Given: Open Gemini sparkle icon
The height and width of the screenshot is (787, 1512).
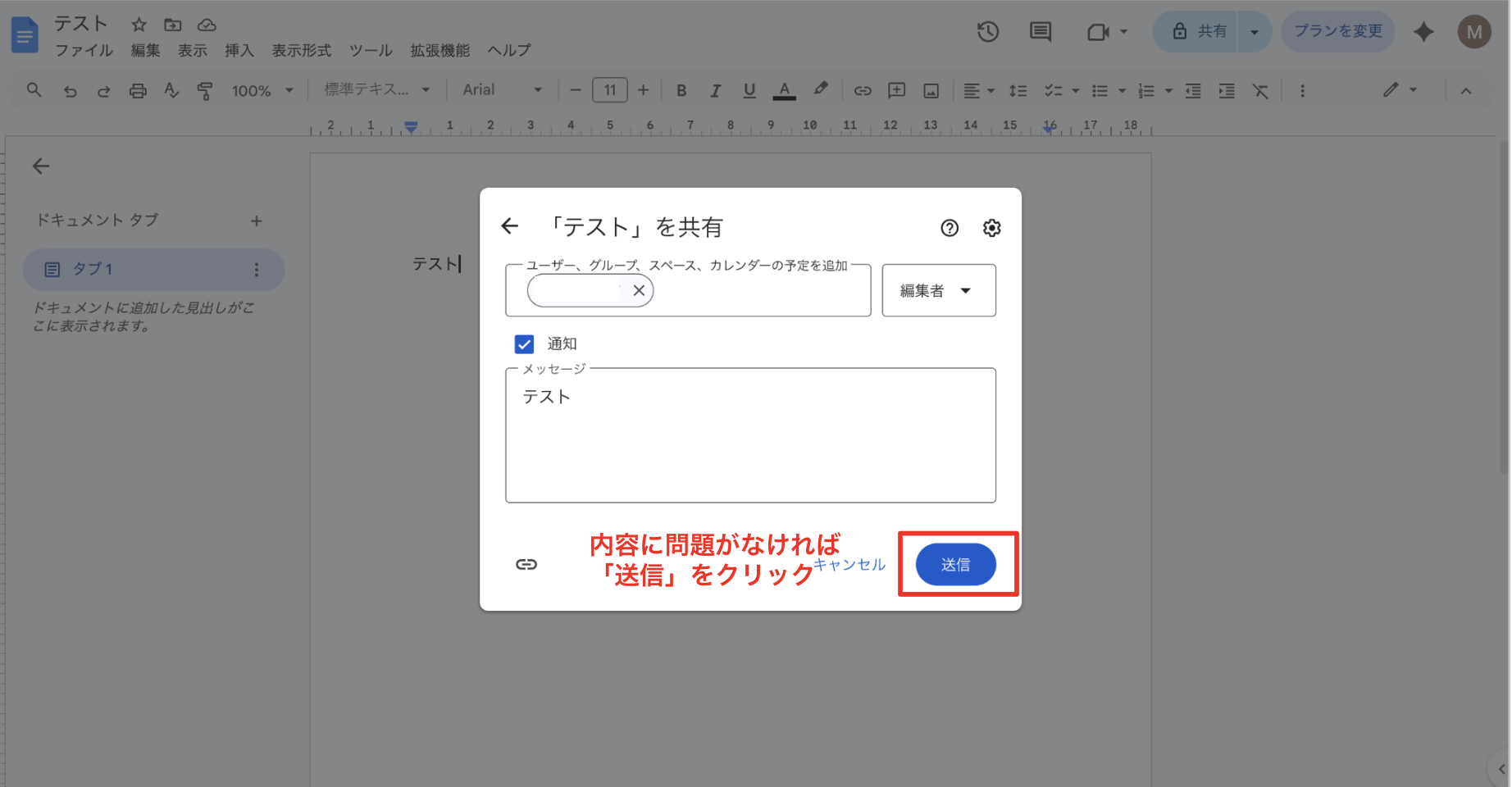Looking at the screenshot, I should [1424, 32].
